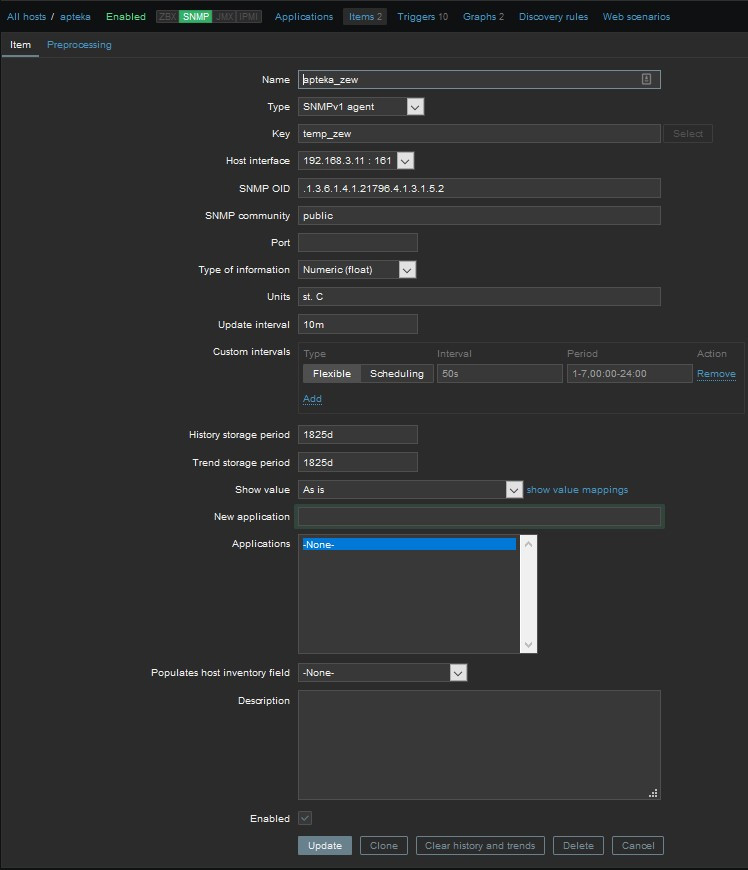Open the Type dropdown showing SNMPv1 agent
Viewport: 748px width, 870px height.
coord(361,107)
